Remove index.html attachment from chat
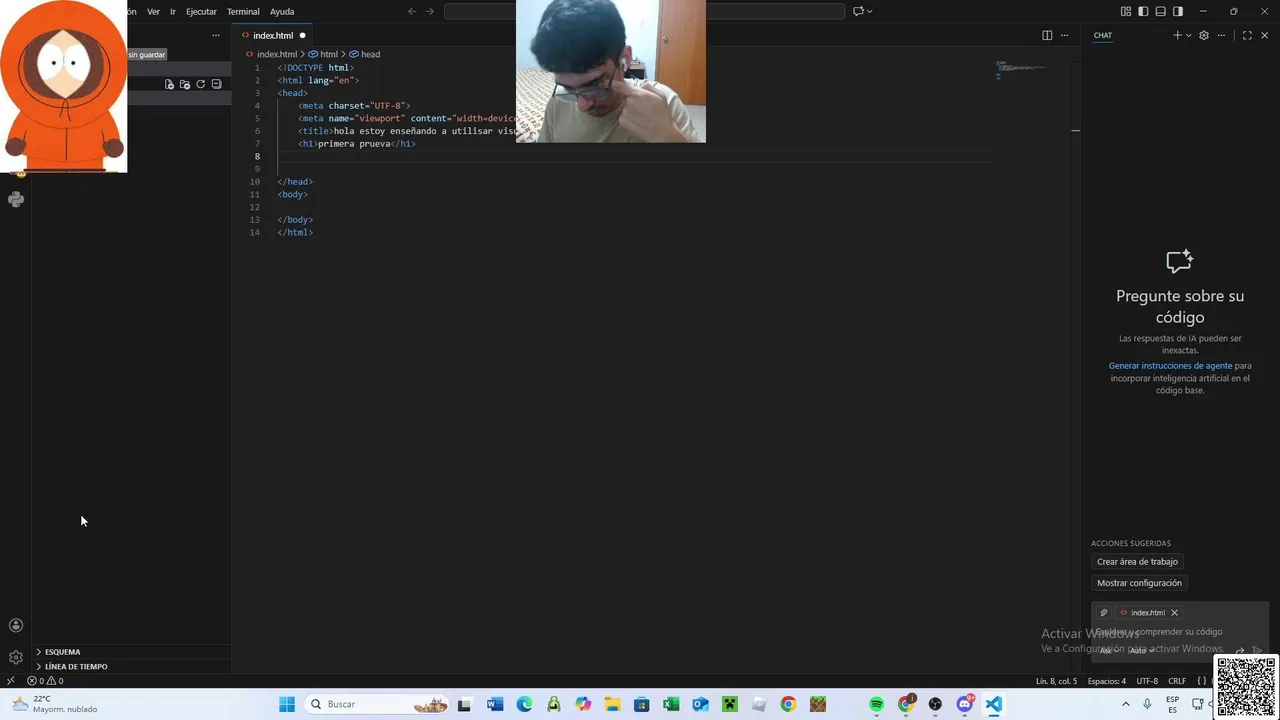 [1174, 612]
